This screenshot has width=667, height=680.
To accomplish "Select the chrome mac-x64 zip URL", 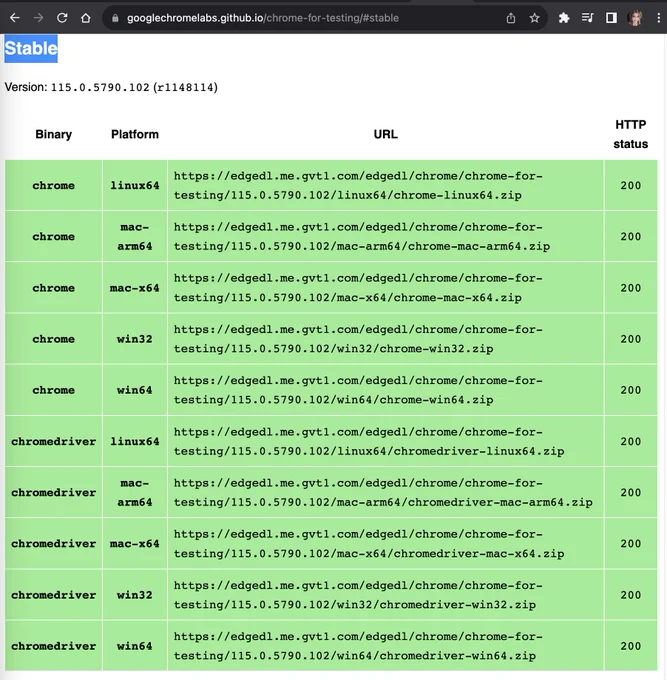I will point(358,288).
